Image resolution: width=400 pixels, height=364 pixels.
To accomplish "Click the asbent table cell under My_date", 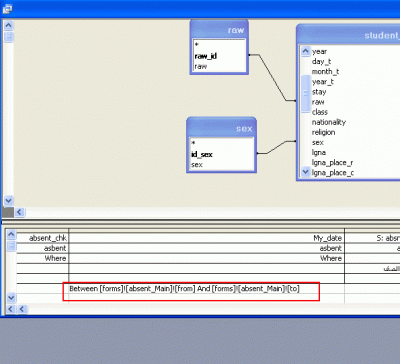I will point(206,248).
